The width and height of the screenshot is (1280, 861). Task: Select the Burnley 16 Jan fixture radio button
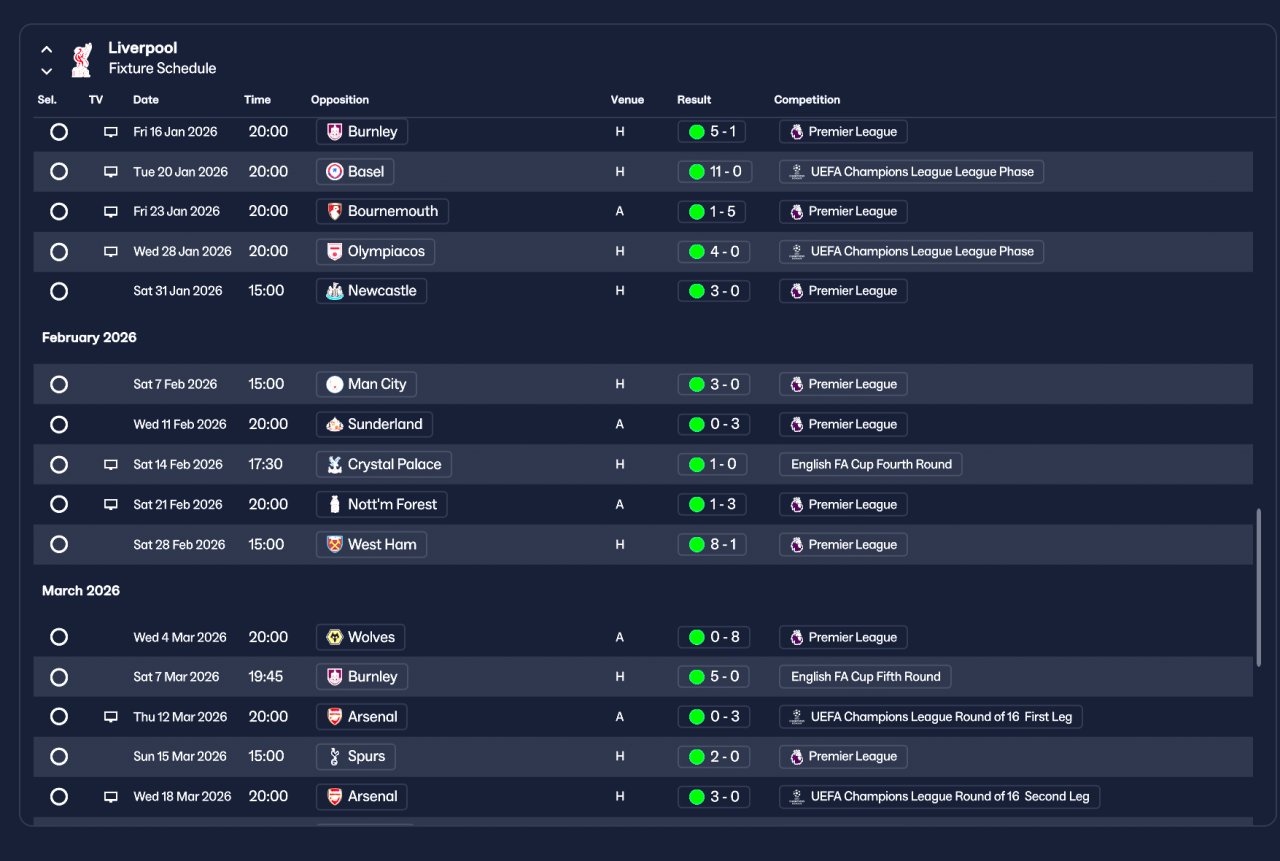click(x=59, y=132)
